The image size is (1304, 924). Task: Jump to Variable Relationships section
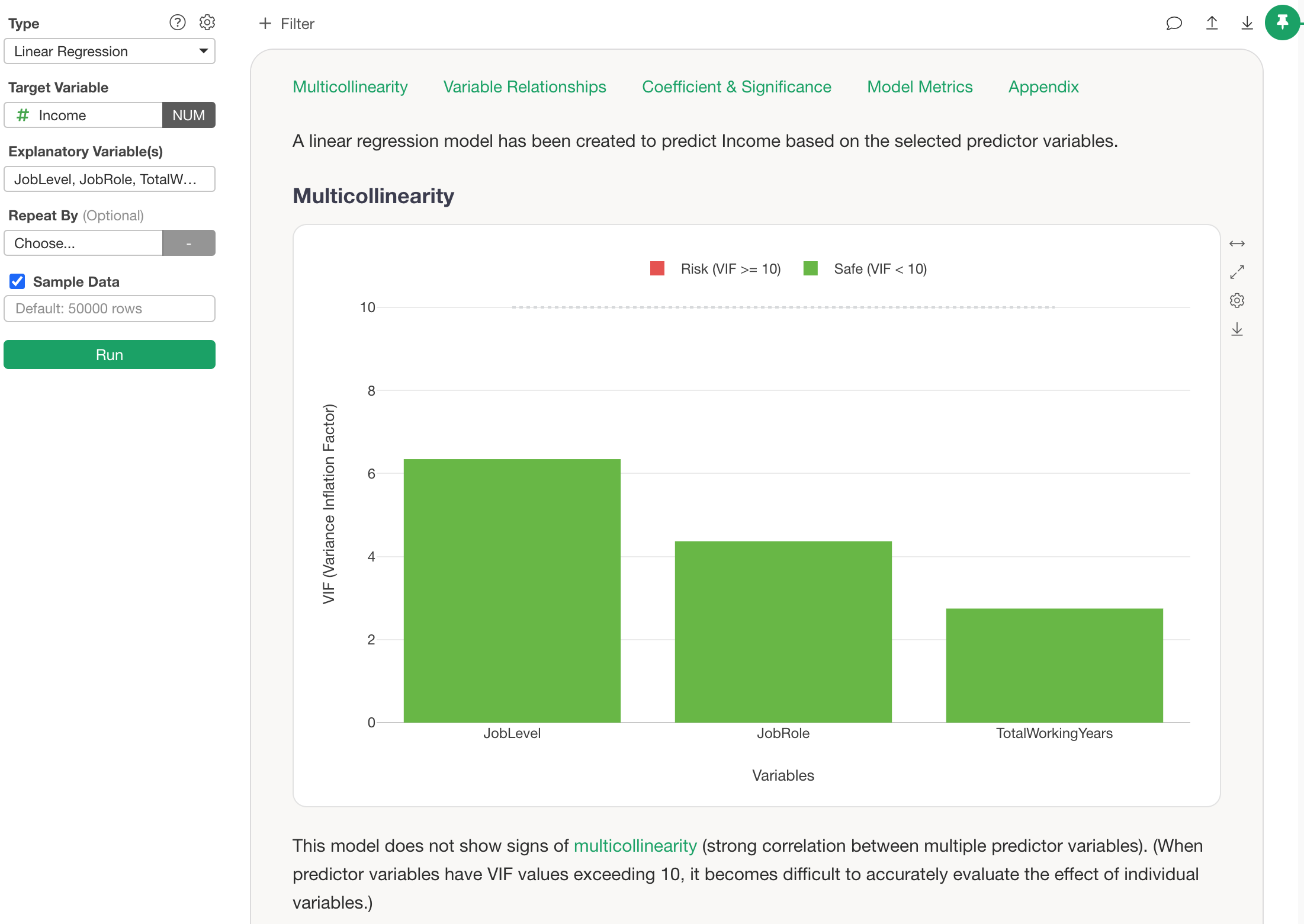tap(524, 87)
